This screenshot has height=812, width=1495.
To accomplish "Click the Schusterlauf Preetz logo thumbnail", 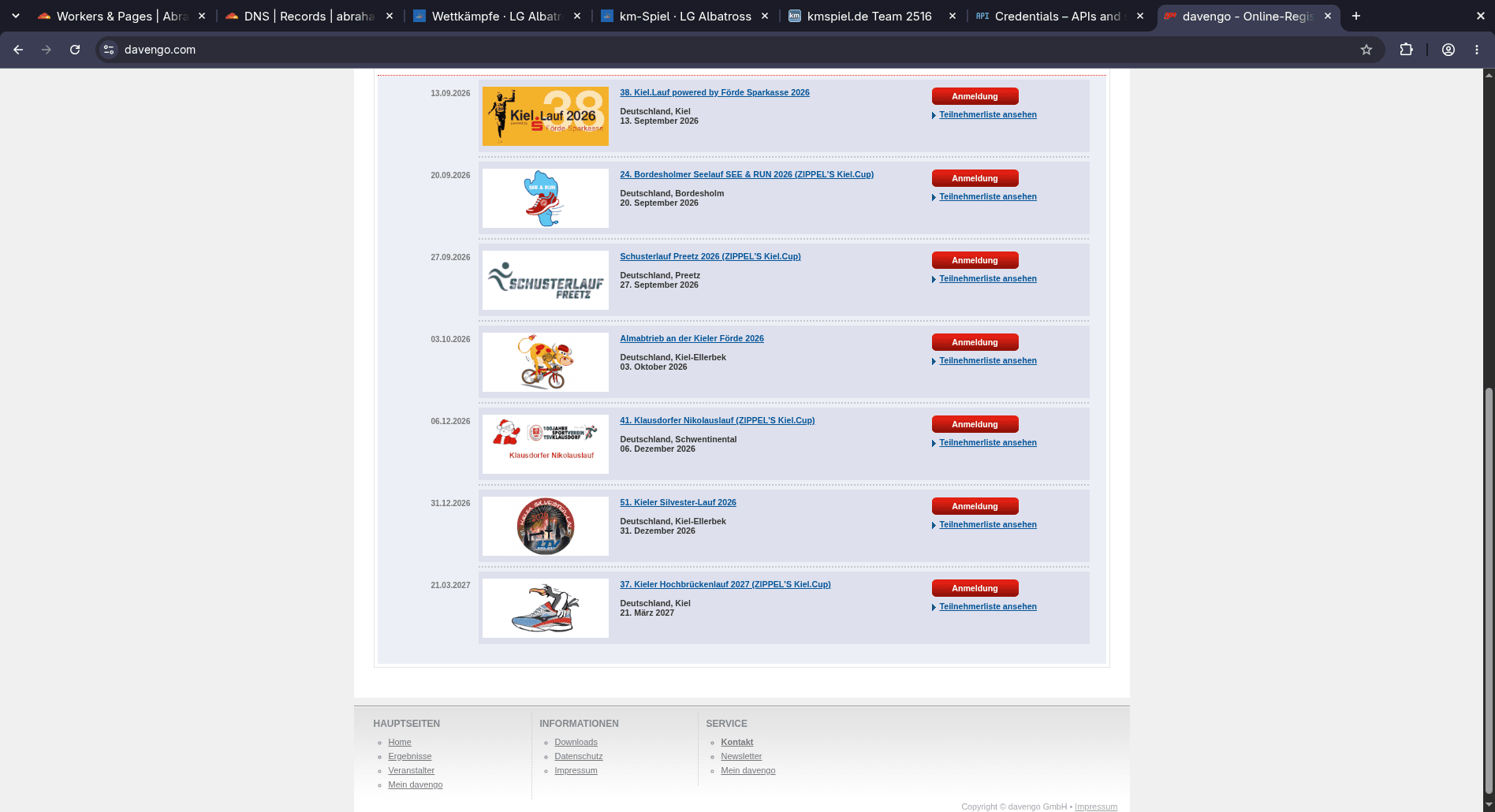I will [x=546, y=280].
